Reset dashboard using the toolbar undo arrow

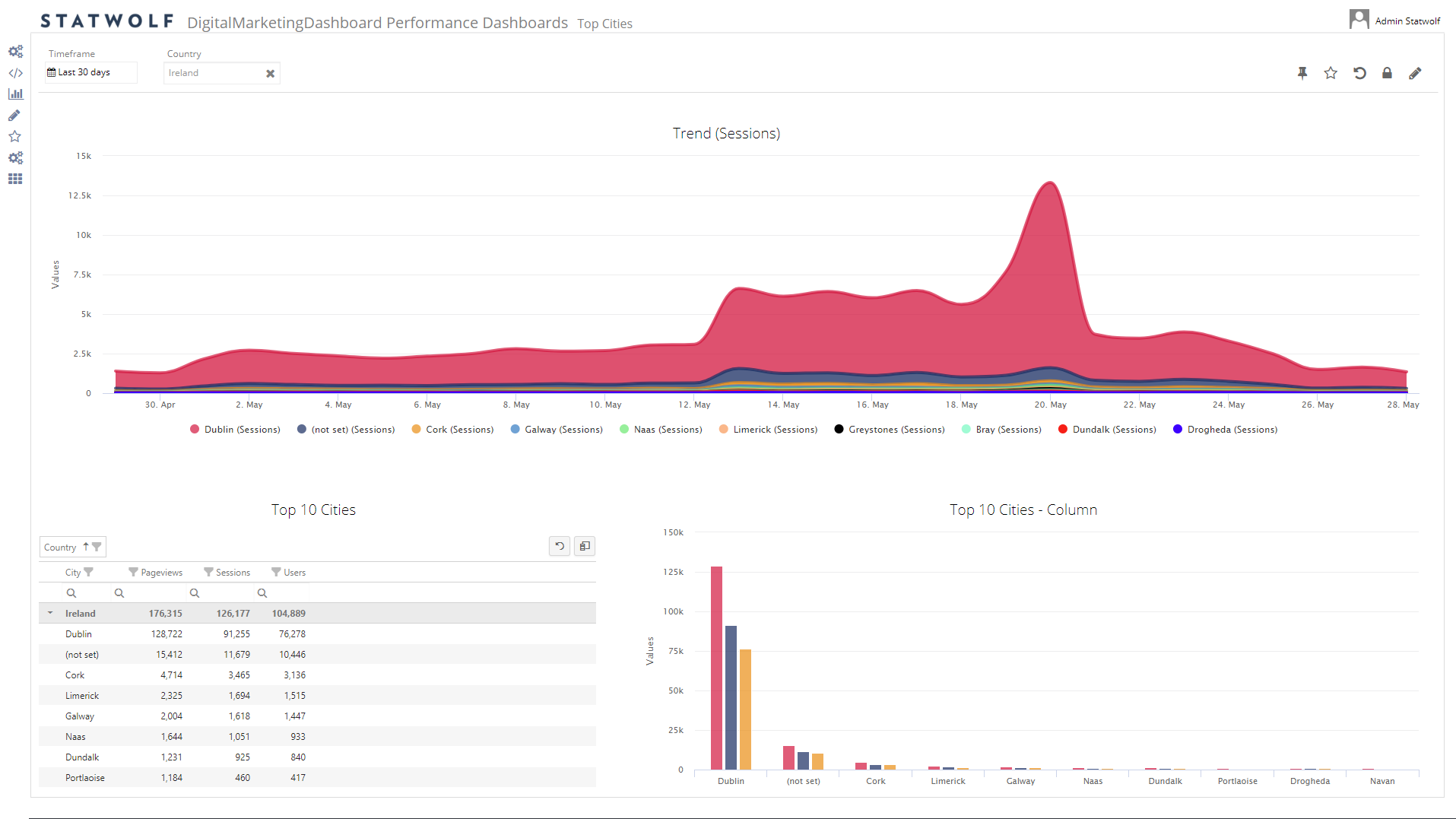1359,73
